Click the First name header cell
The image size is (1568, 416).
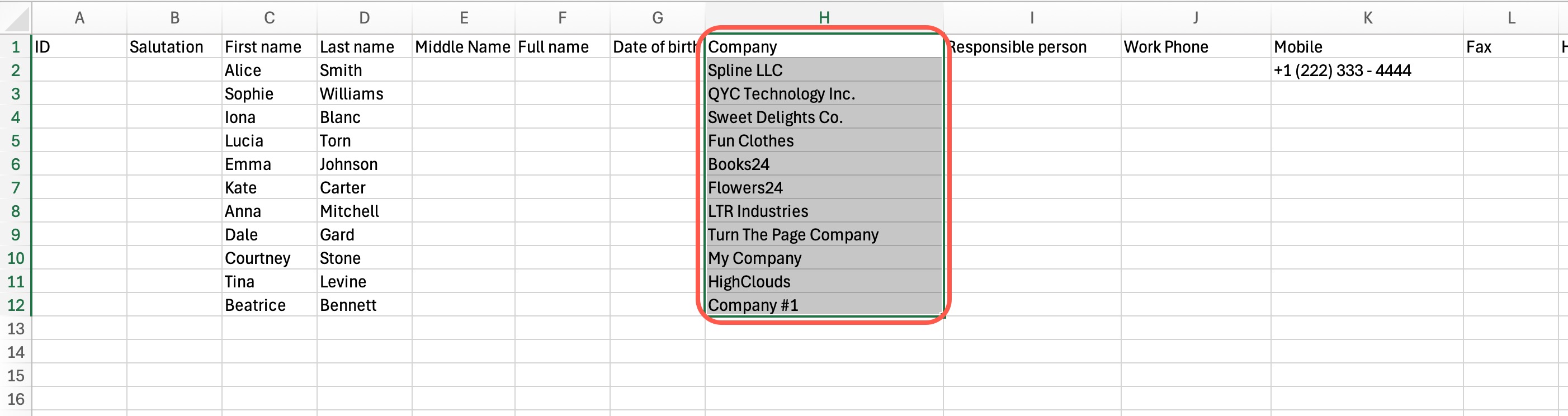point(269,47)
